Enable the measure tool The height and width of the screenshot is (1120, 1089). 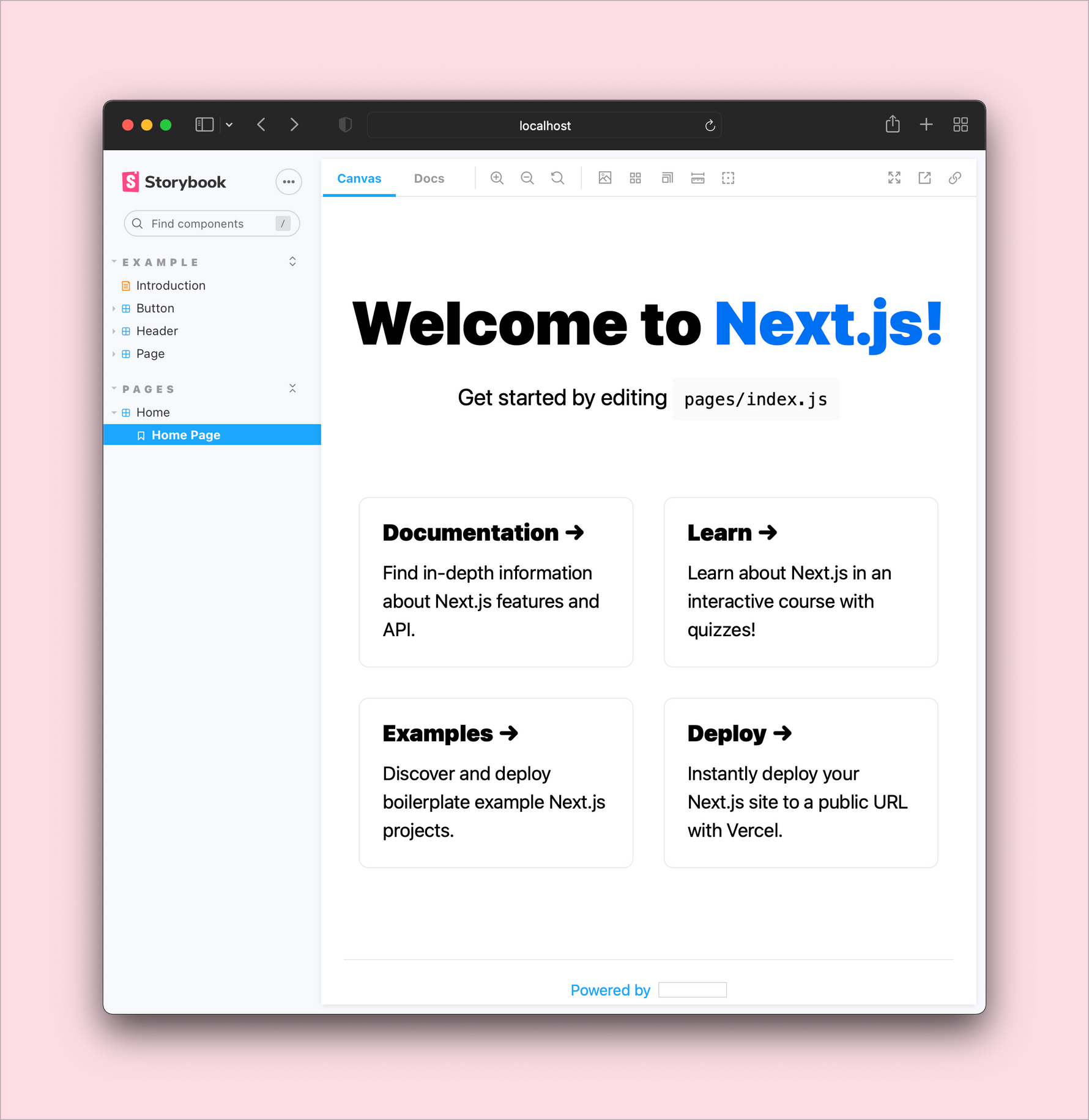coord(697,178)
